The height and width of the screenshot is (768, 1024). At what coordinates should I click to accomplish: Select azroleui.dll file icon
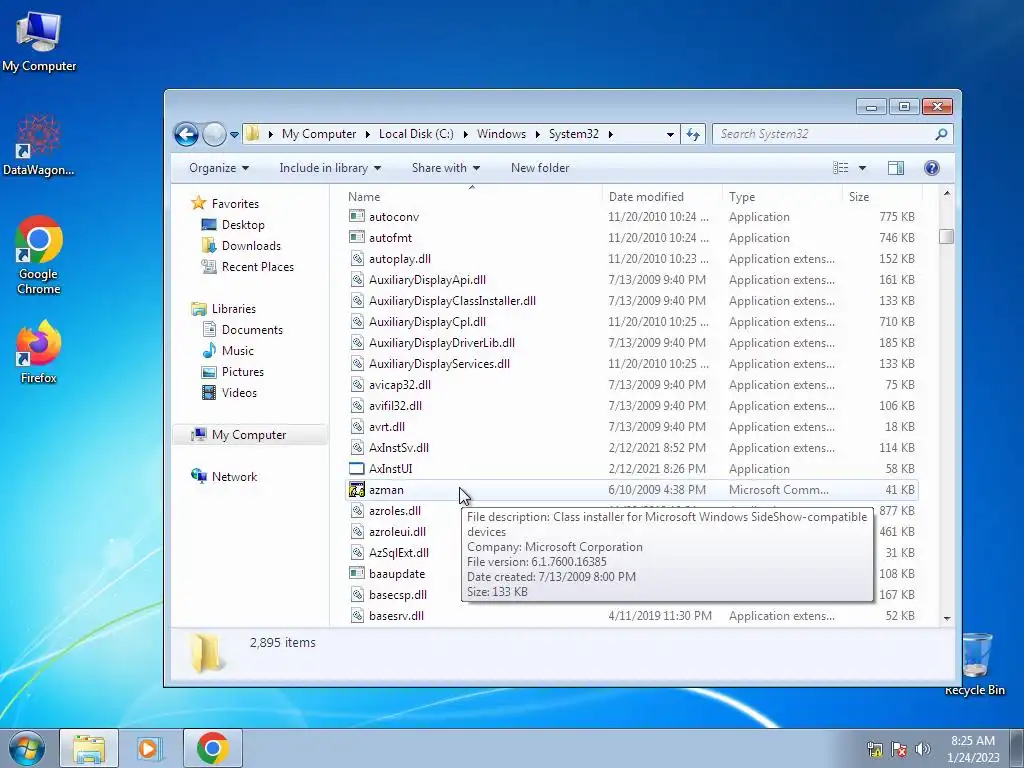click(x=357, y=532)
